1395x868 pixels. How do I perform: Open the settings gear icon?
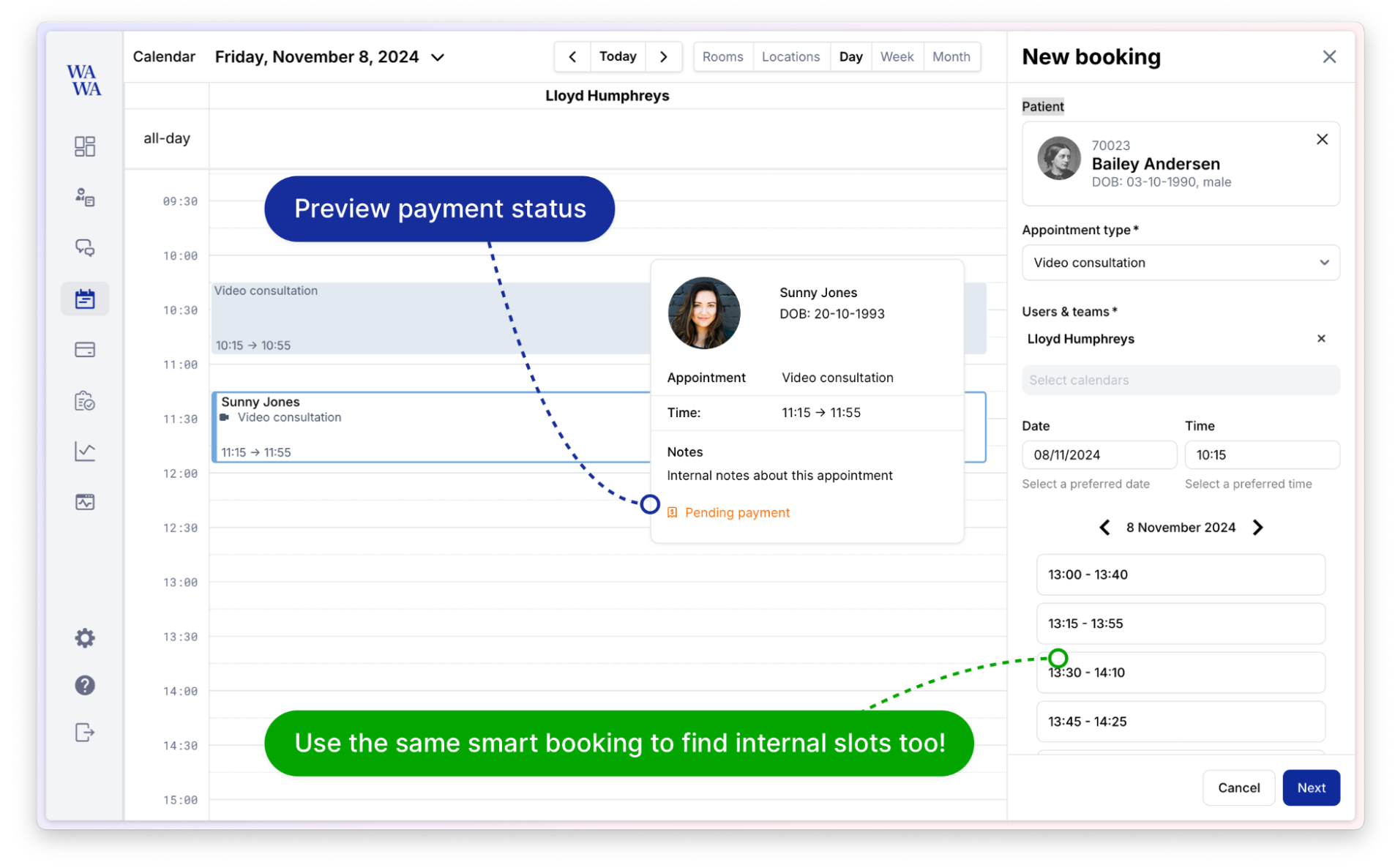coord(85,638)
